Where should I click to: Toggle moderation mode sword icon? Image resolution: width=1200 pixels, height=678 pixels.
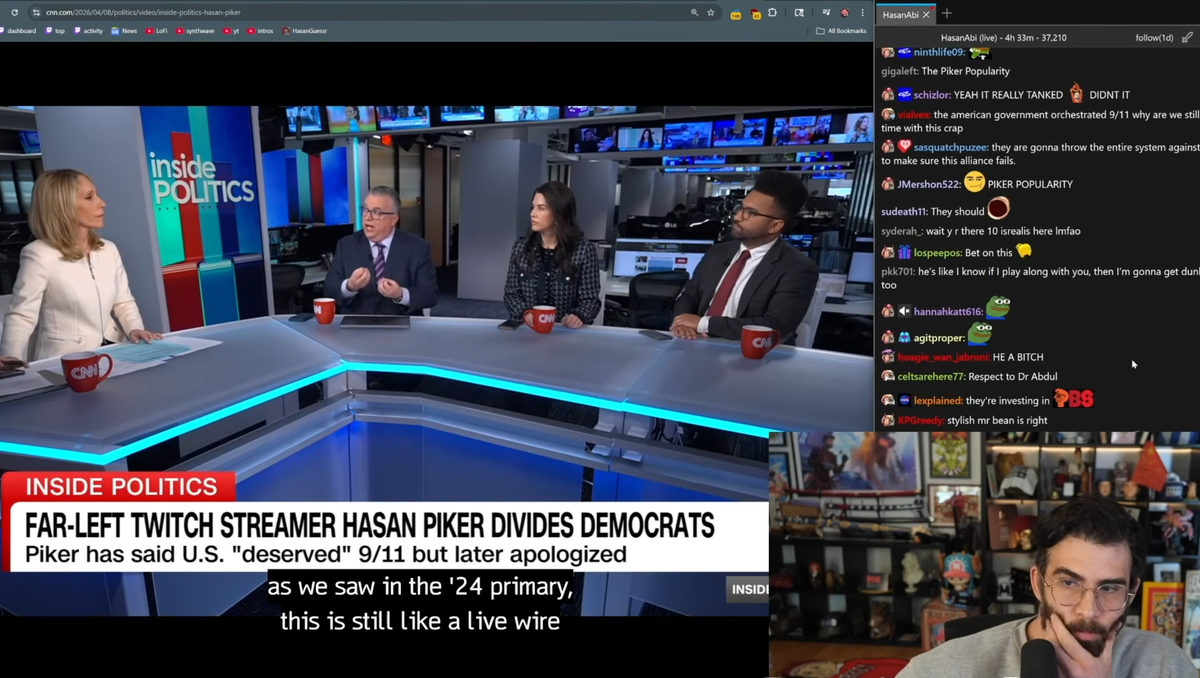pos(1187,38)
